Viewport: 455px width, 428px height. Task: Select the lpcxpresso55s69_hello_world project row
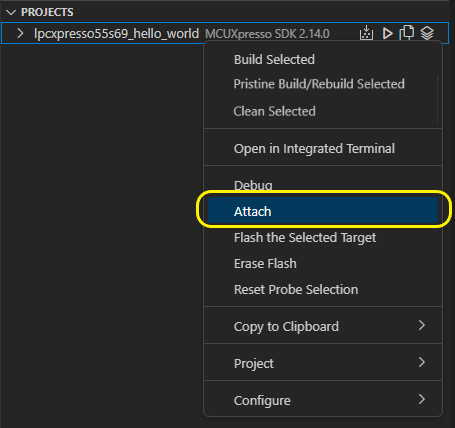(x=225, y=33)
